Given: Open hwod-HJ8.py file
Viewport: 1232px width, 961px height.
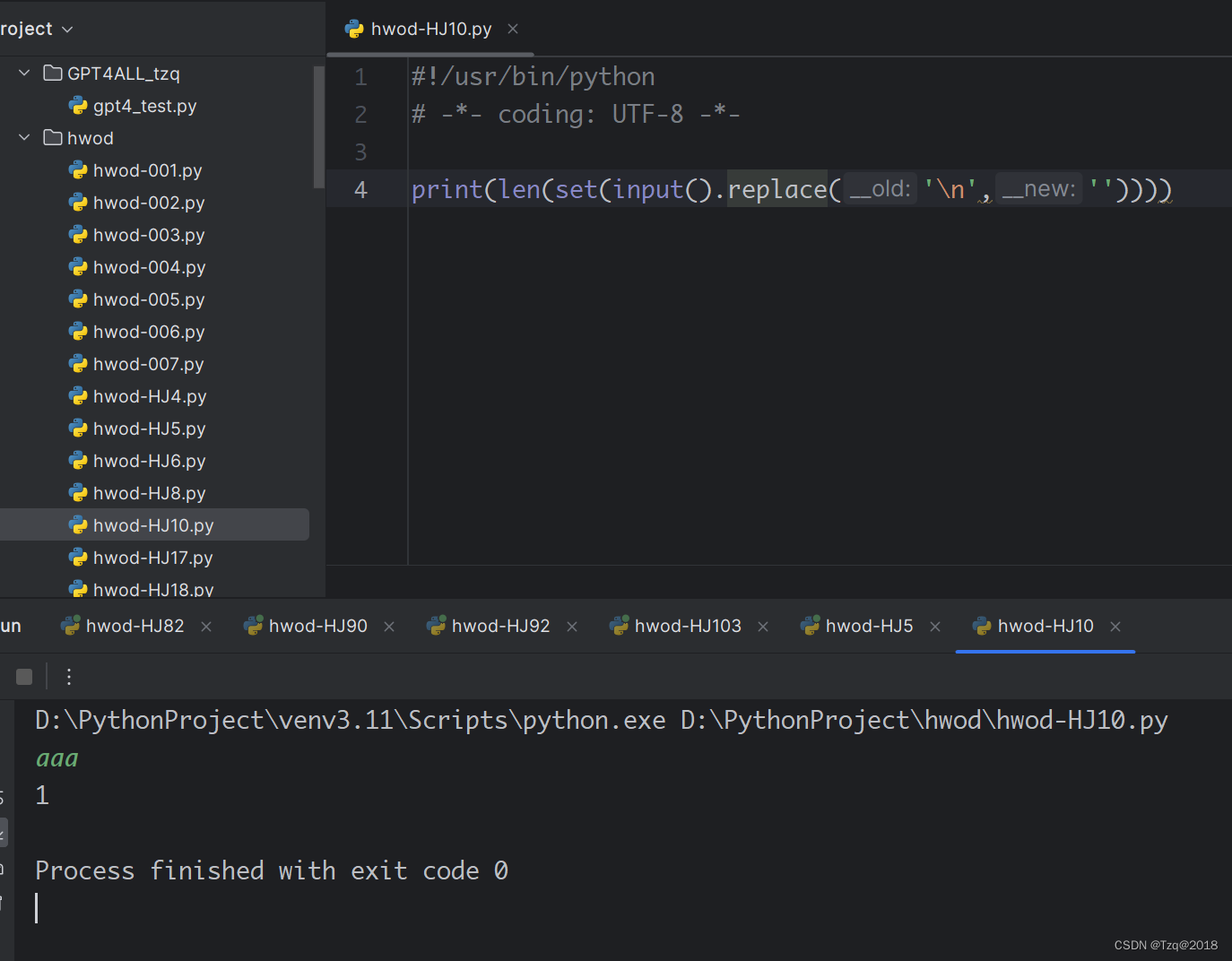Looking at the screenshot, I should [149, 493].
